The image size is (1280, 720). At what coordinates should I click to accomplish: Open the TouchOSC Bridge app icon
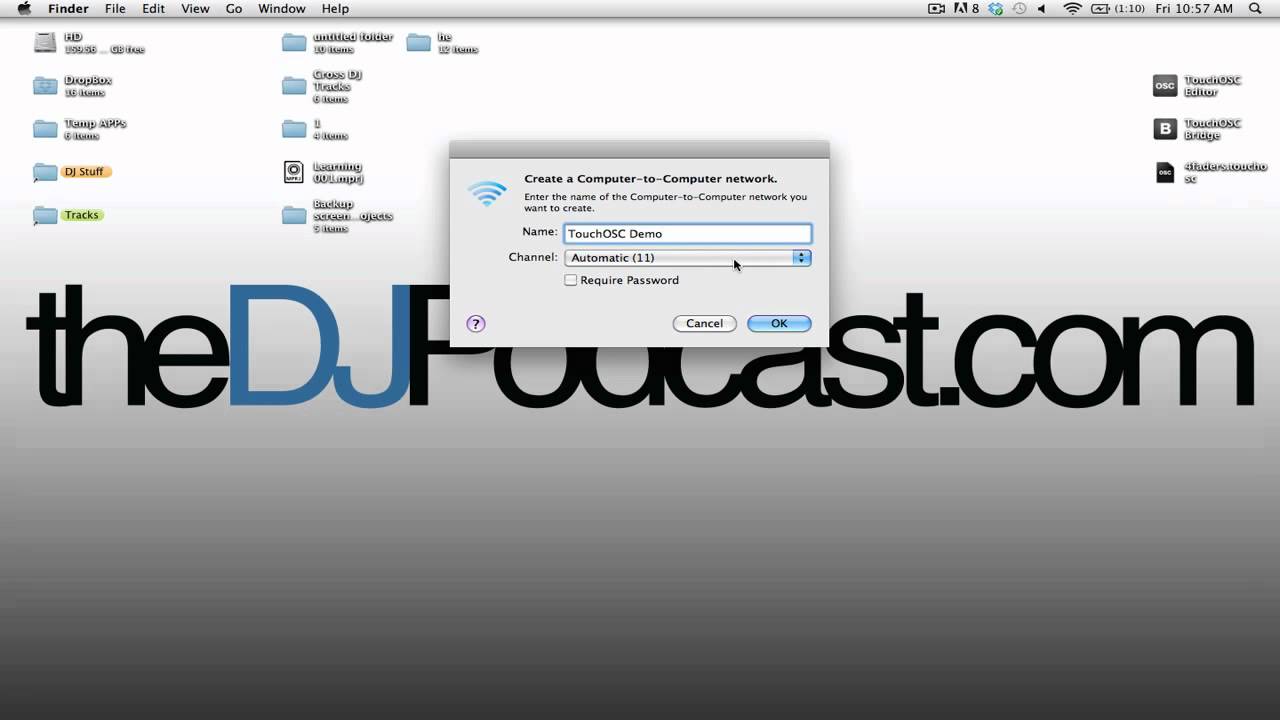coord(1165,129)
